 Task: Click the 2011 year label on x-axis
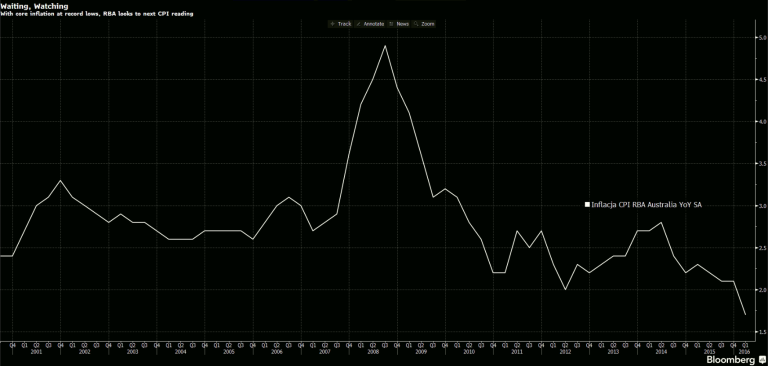(517, 351)
